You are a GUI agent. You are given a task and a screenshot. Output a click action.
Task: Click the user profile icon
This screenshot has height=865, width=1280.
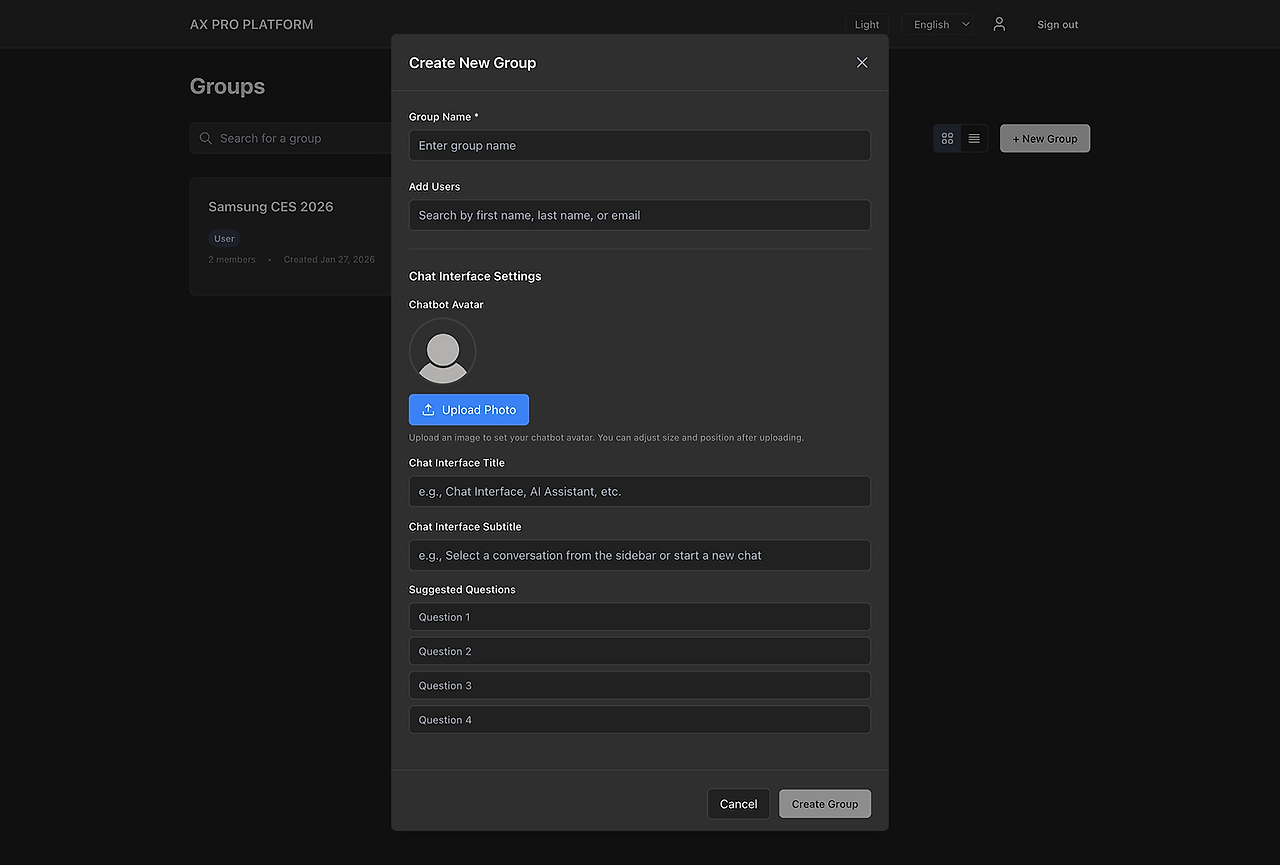(999, 24)
